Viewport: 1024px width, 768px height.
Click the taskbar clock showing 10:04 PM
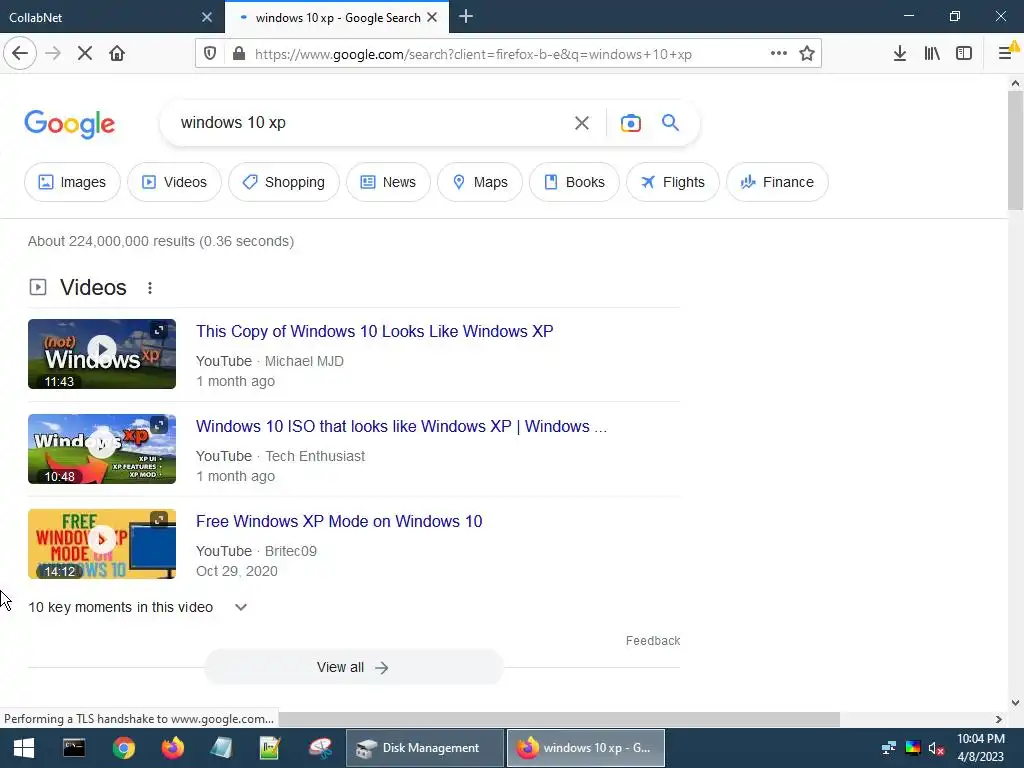(980, 748)
